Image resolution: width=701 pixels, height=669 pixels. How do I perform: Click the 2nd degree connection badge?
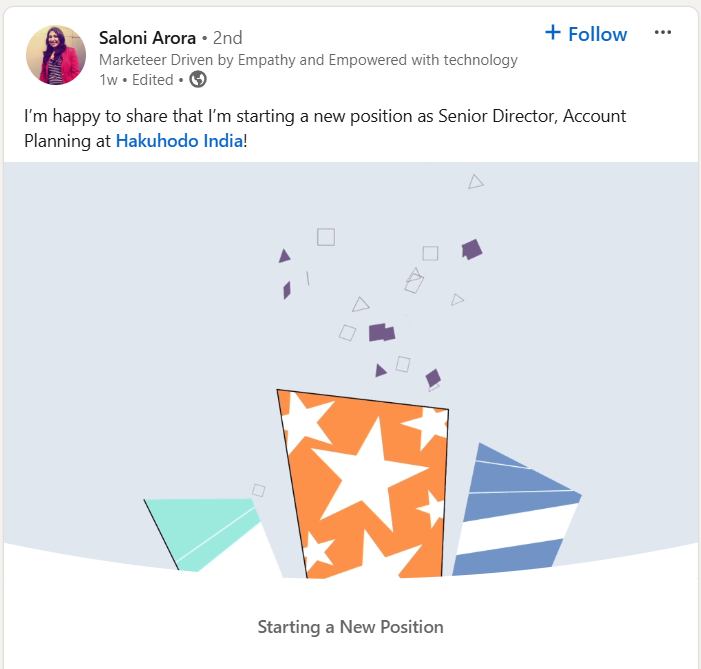pyautogui.click(x=228, y=38)
